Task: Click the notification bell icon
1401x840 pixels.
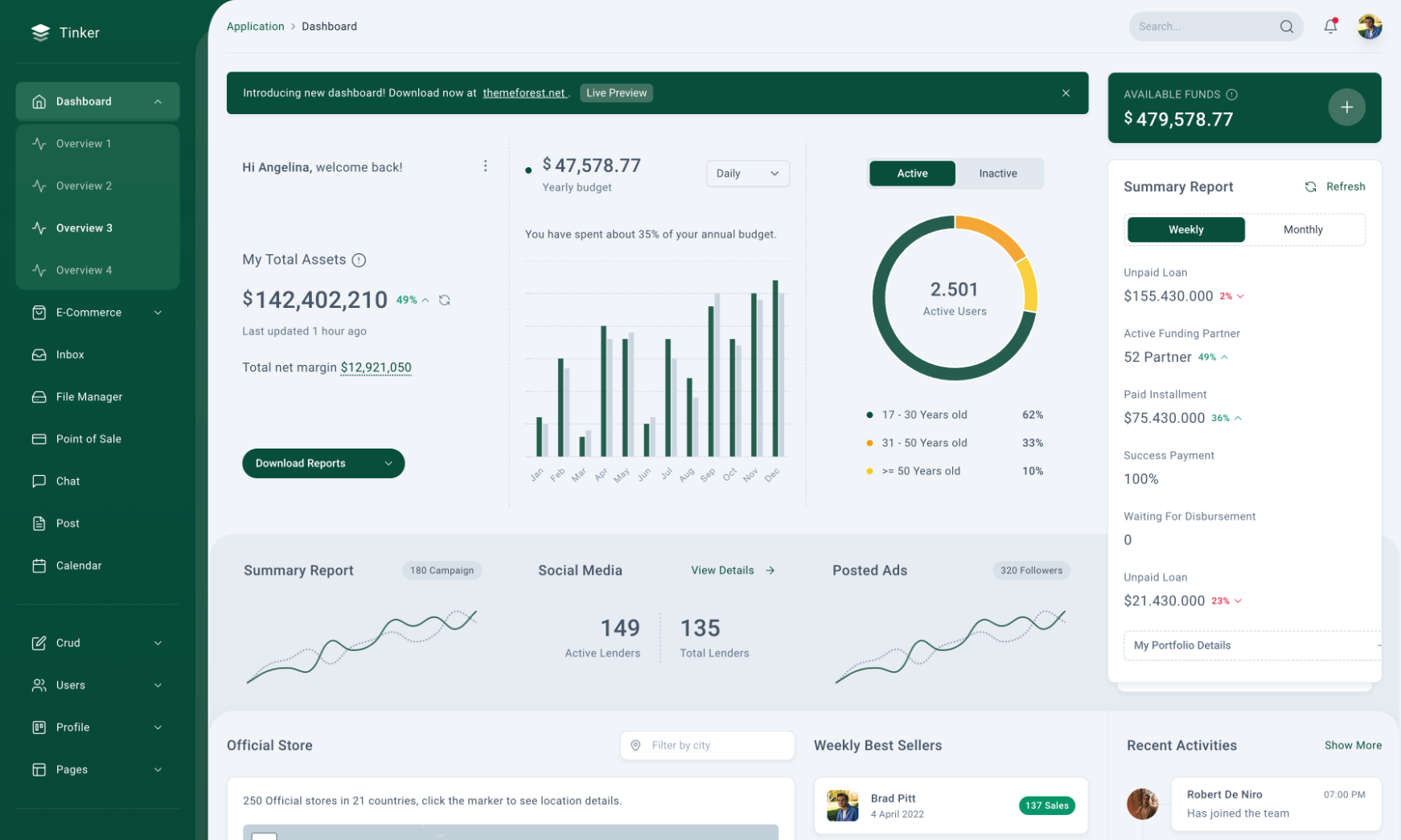Action: [1329, 27]
